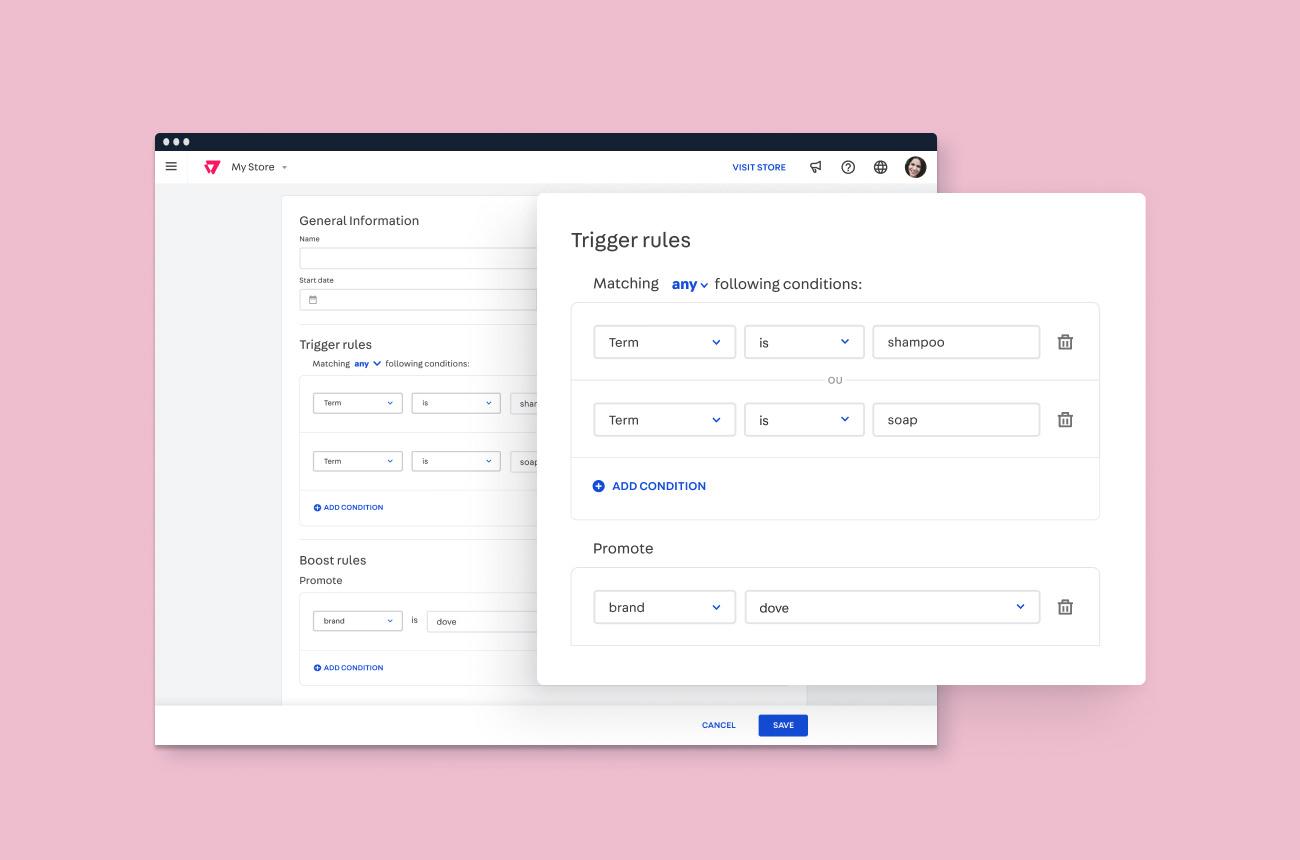The image size is (1300, 860).
Task: Click the SAVE button
Action: (x=783, y=725)
